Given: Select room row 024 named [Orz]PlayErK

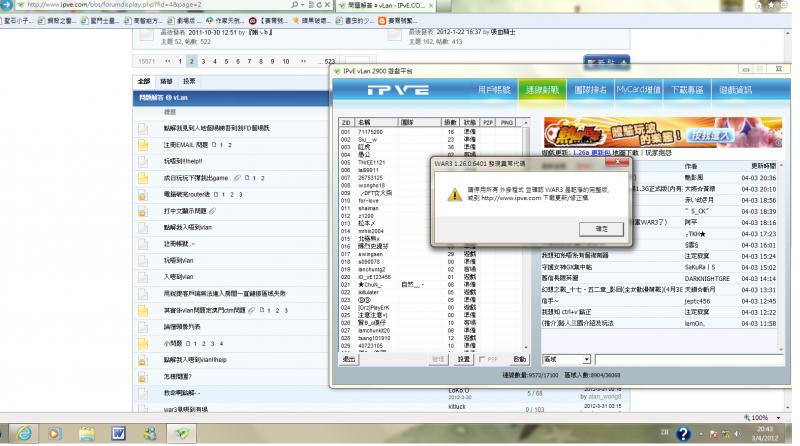Looking at the screenshot, I should click(430, 307).
